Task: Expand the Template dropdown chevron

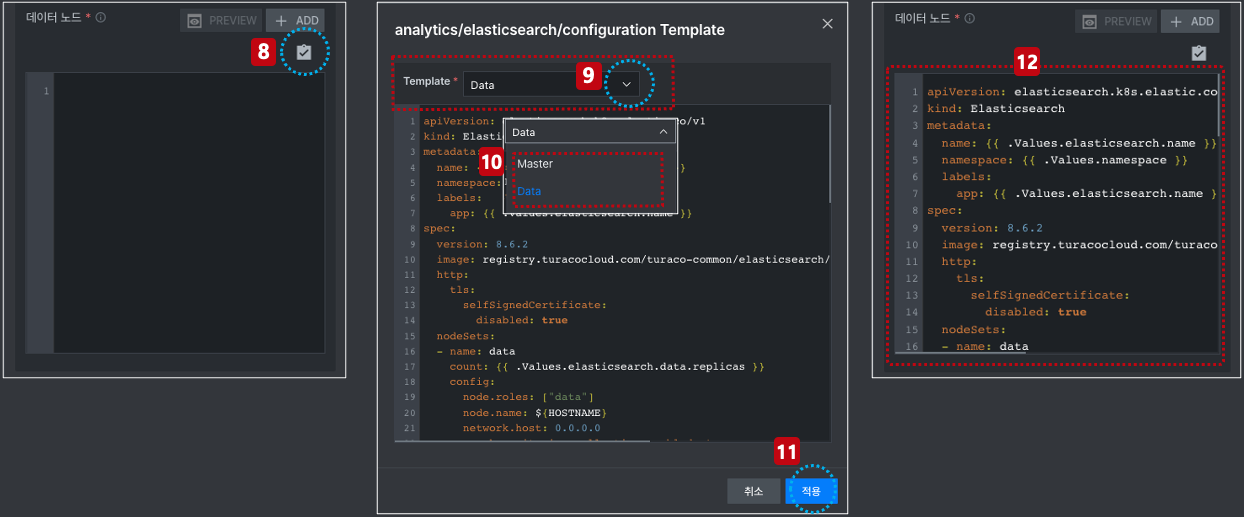Action: coord(627,85)
